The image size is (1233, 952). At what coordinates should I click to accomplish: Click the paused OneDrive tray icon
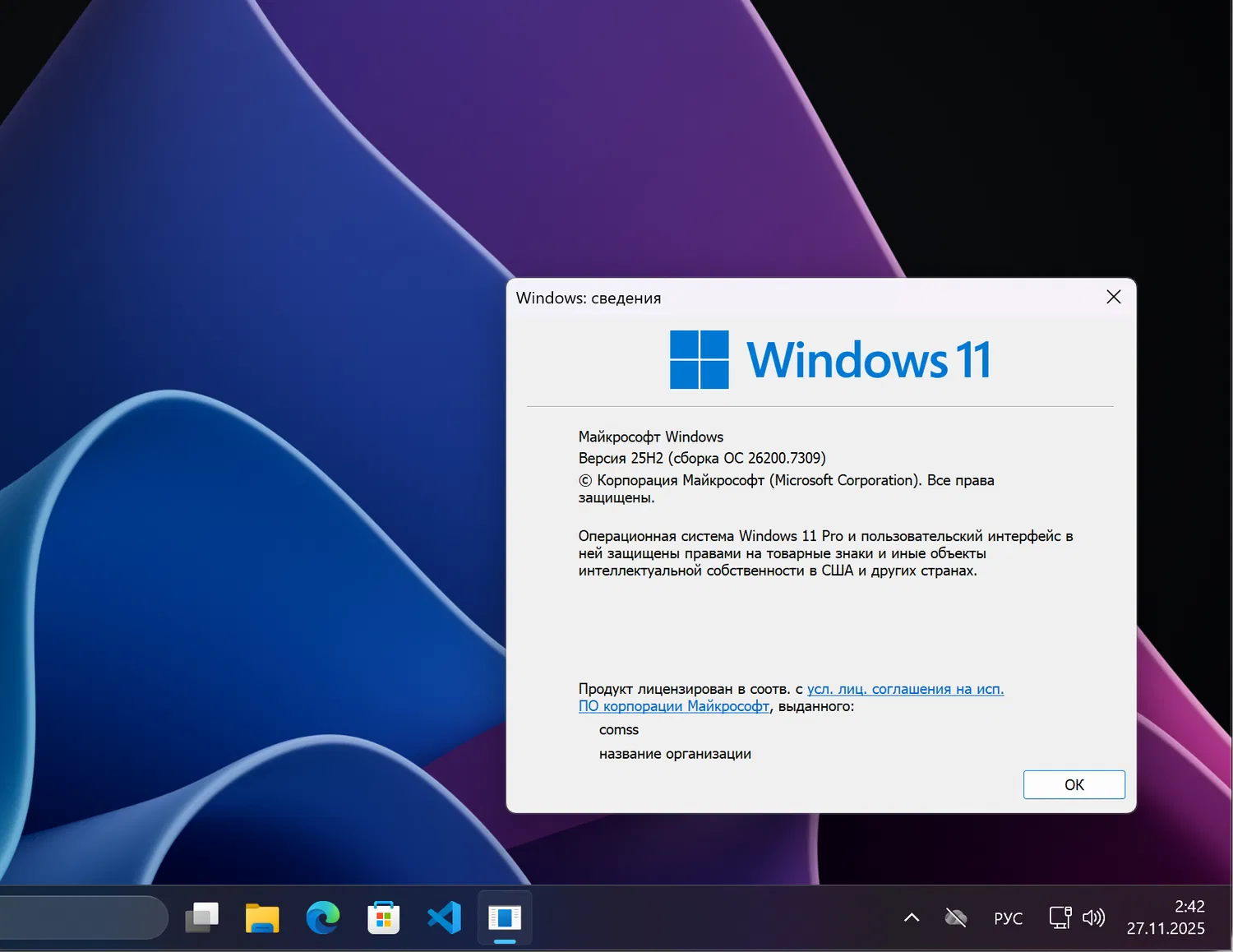955,917
